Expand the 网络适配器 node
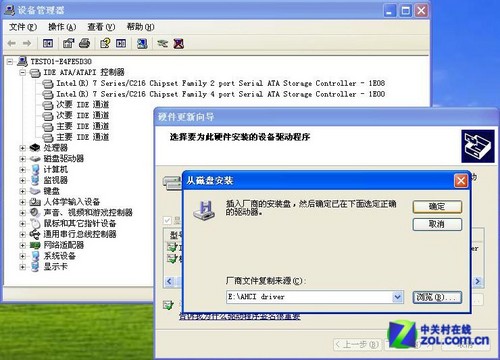This screenshot has height=360, width=500. 22,245
